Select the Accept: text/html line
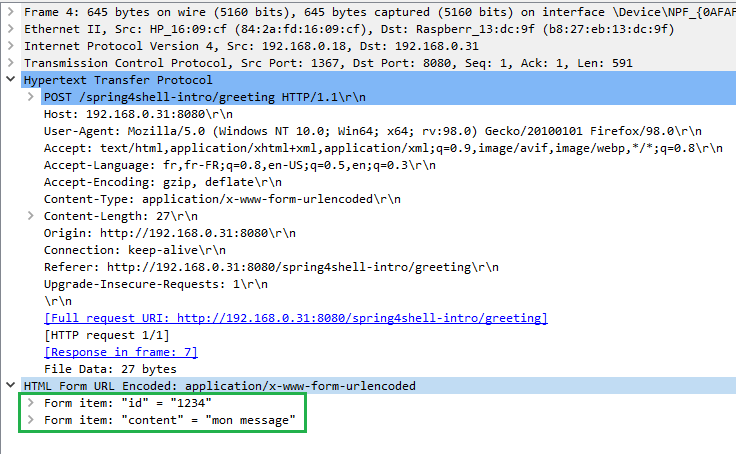This screenshot has width=736, height=454. click(383, 148)
